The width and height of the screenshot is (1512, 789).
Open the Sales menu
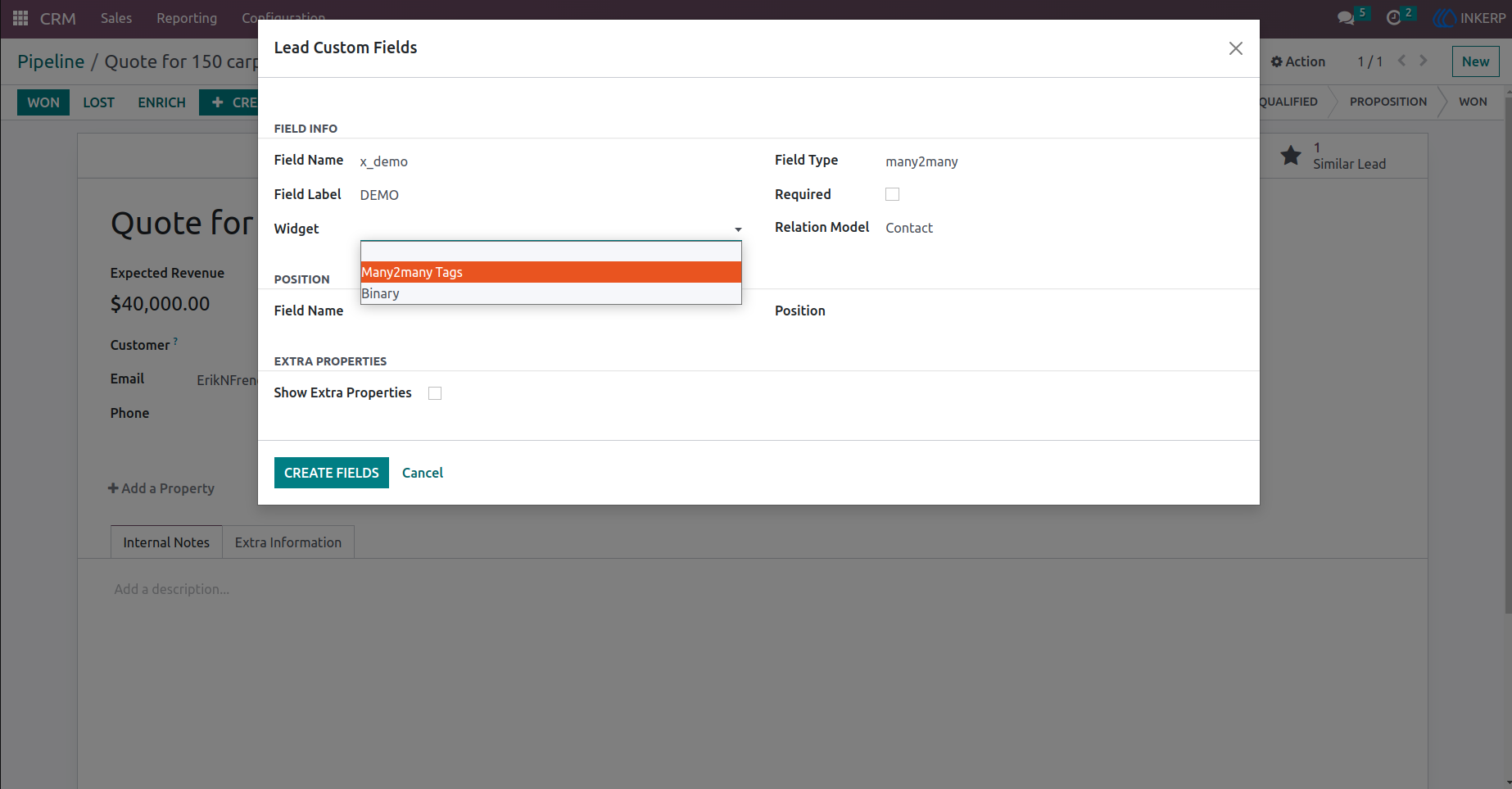tap(116, 18)
